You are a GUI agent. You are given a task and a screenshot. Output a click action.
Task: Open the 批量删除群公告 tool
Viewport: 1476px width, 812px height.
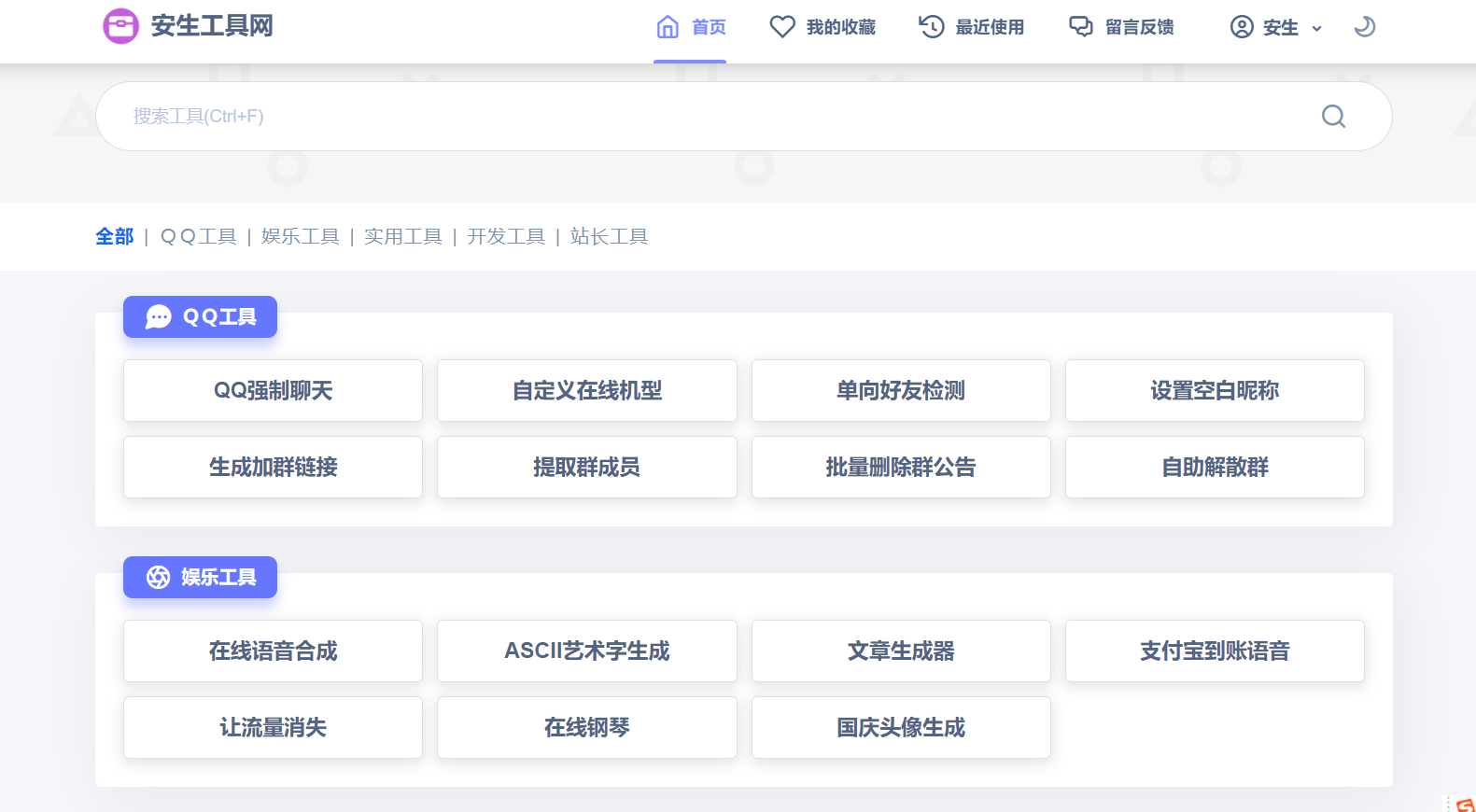point(901,467)
